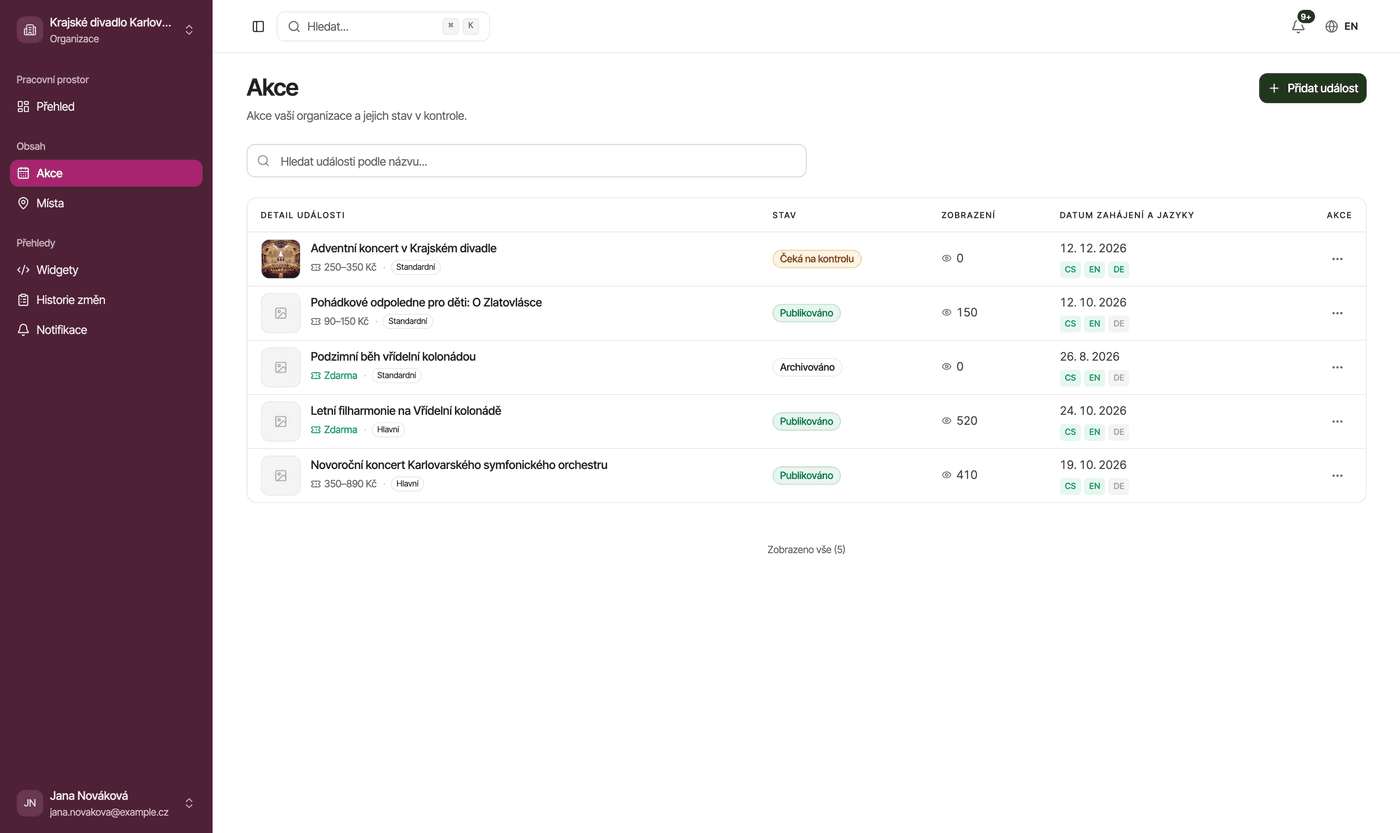Image resolution: width=1400 pixels, height=833 pixels.
Task: Click the image placeholder for Podzimní běh
Action: (281, 367)
